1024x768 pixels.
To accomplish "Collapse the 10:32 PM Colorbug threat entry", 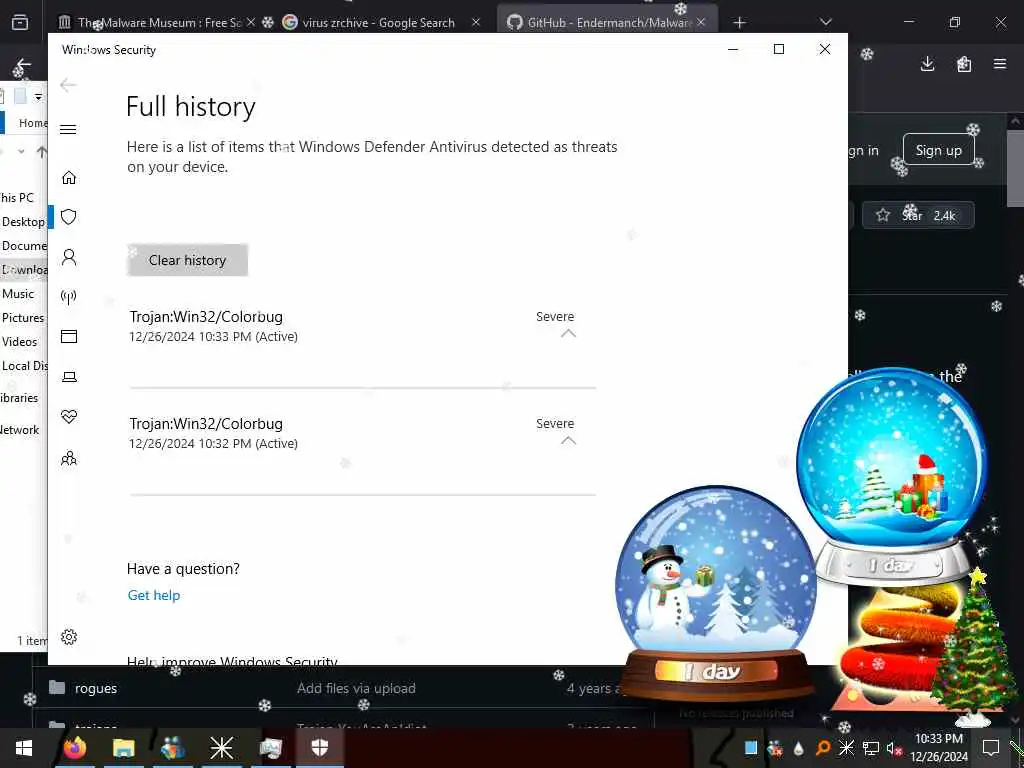I will [x=568, y=441].
